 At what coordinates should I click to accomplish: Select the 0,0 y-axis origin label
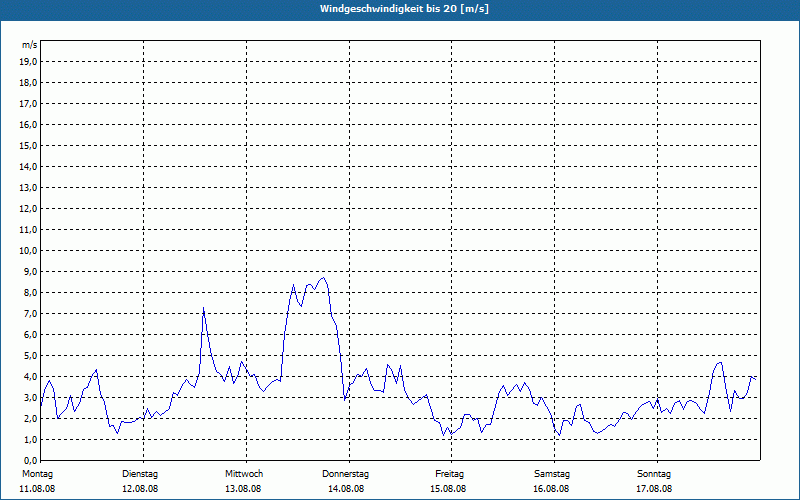(x=31, y=461)
